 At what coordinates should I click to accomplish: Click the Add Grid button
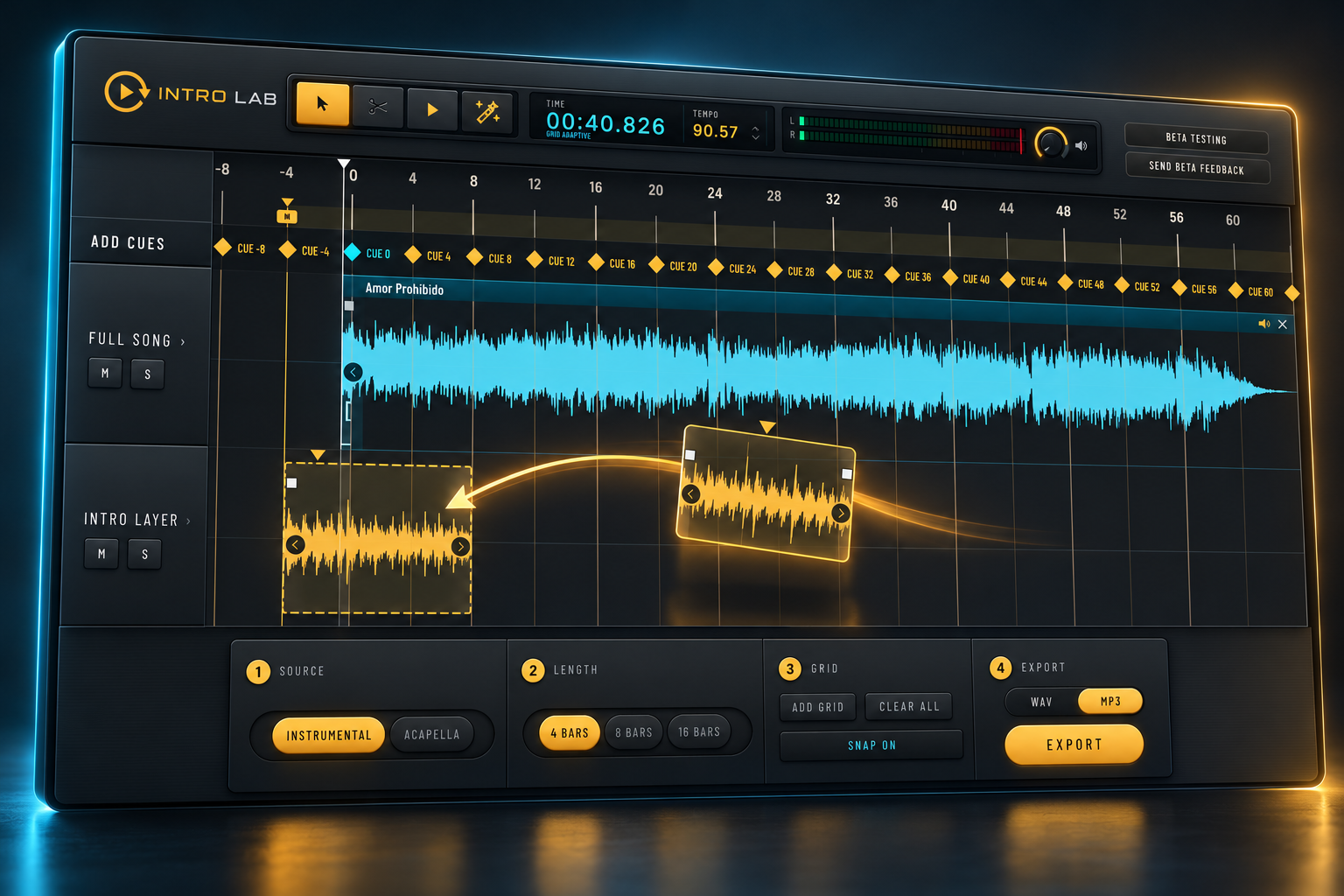pos(818,707)
